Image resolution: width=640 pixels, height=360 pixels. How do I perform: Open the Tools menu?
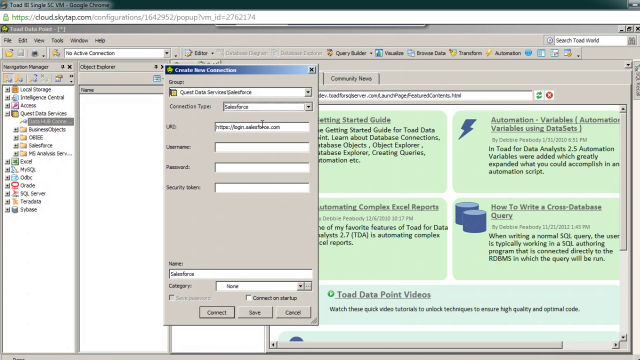tap(57, 40)
